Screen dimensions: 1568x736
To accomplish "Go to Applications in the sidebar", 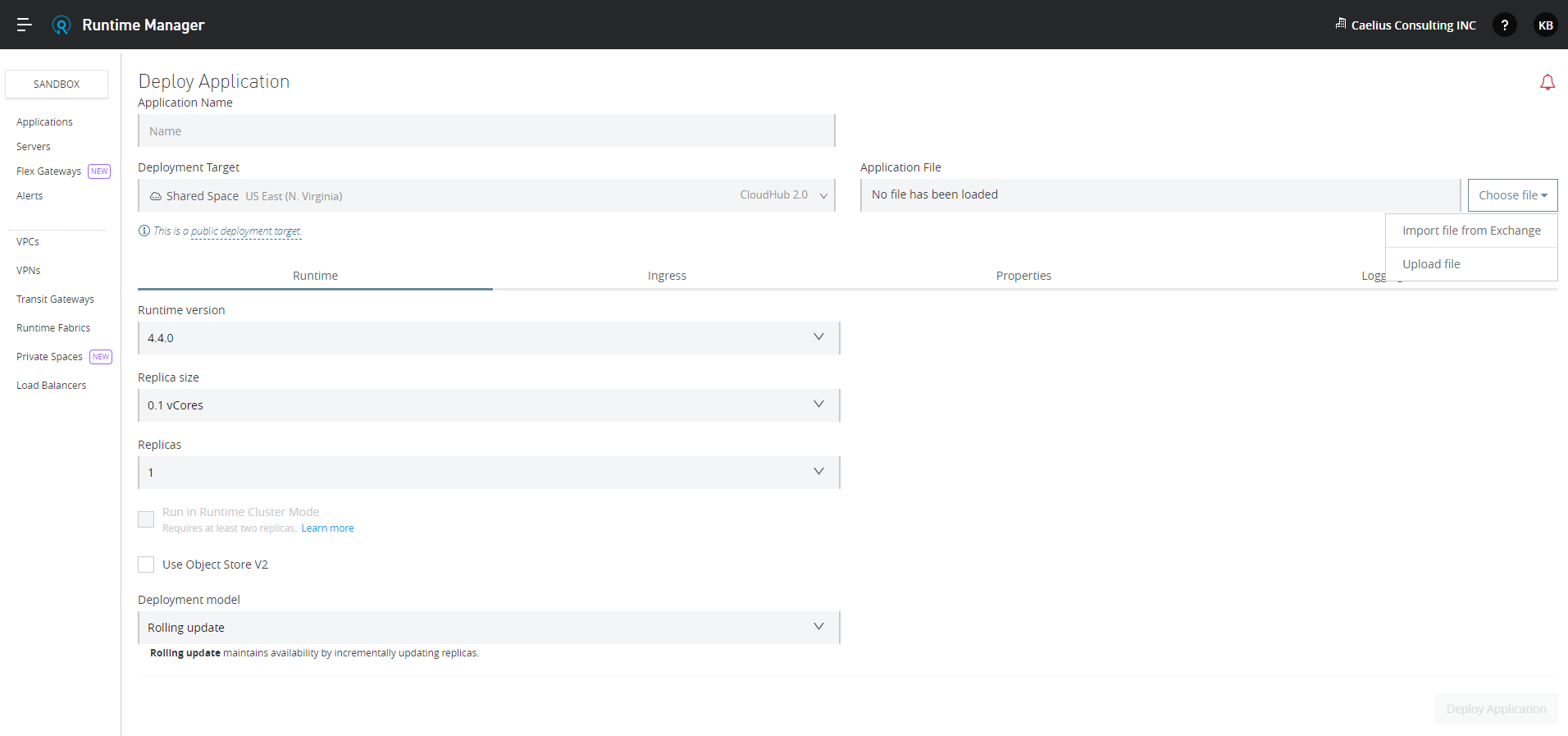I will (44, 122).
